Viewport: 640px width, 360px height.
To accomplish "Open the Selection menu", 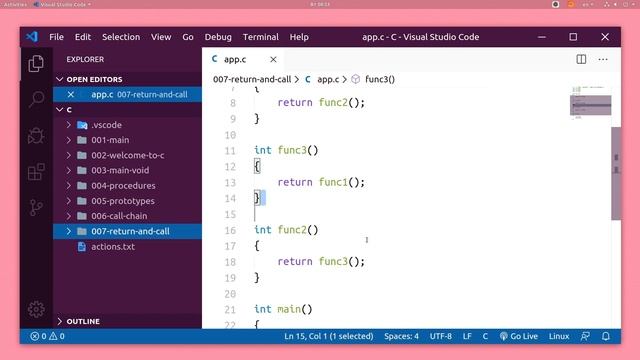I will [121, 37].
